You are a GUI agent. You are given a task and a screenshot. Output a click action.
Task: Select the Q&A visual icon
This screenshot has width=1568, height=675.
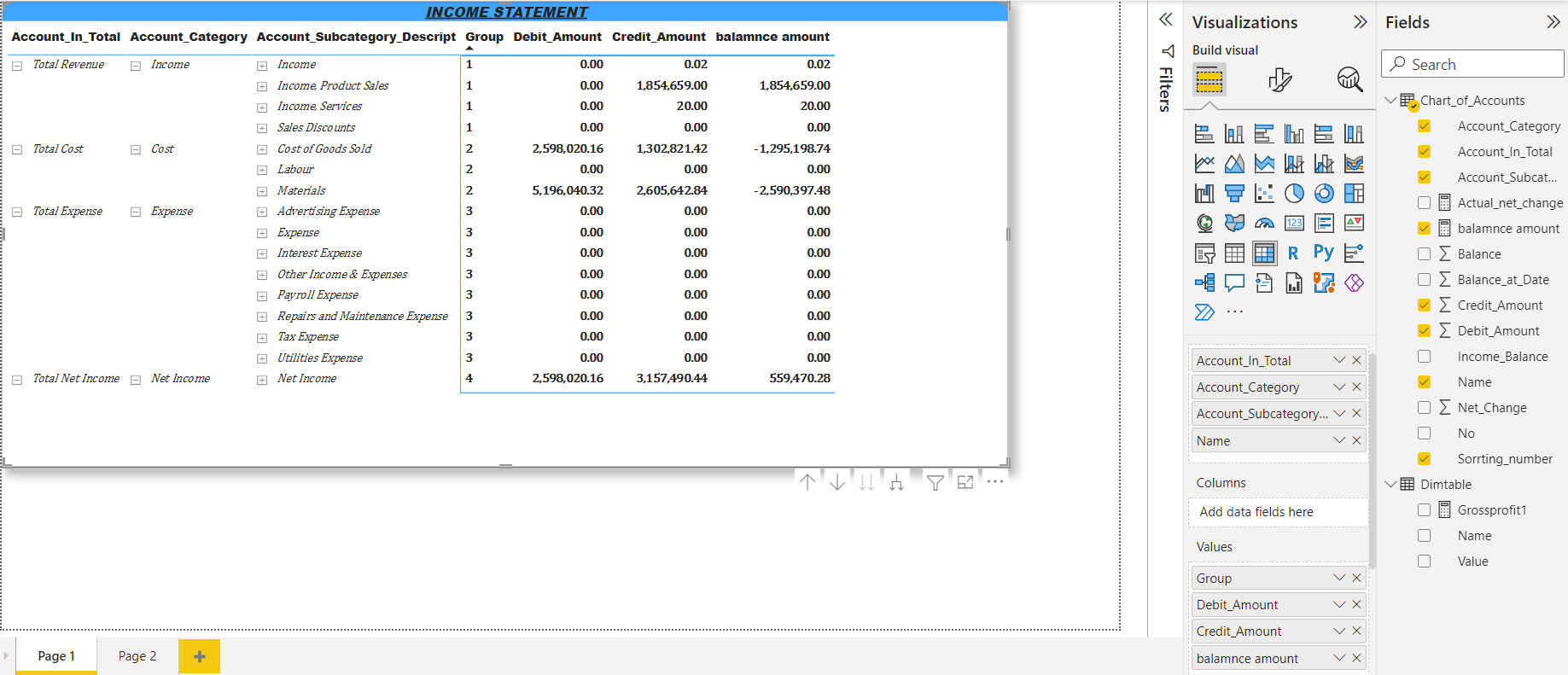tap(1234, 282)
